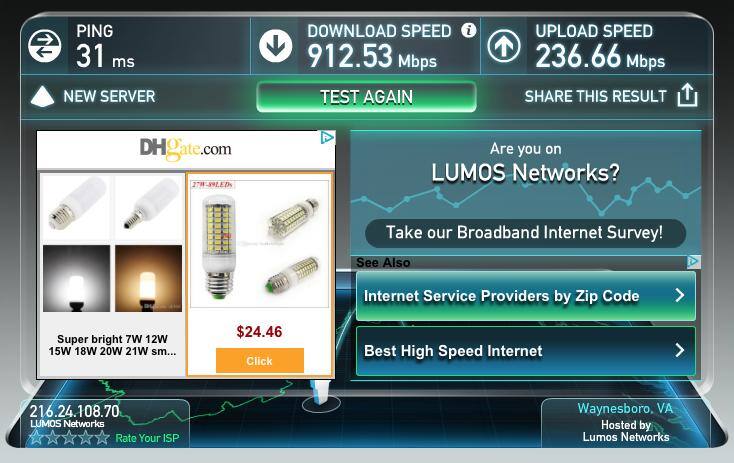
Task: Open the Rate Your ISP link
Action: coord(147,438)
